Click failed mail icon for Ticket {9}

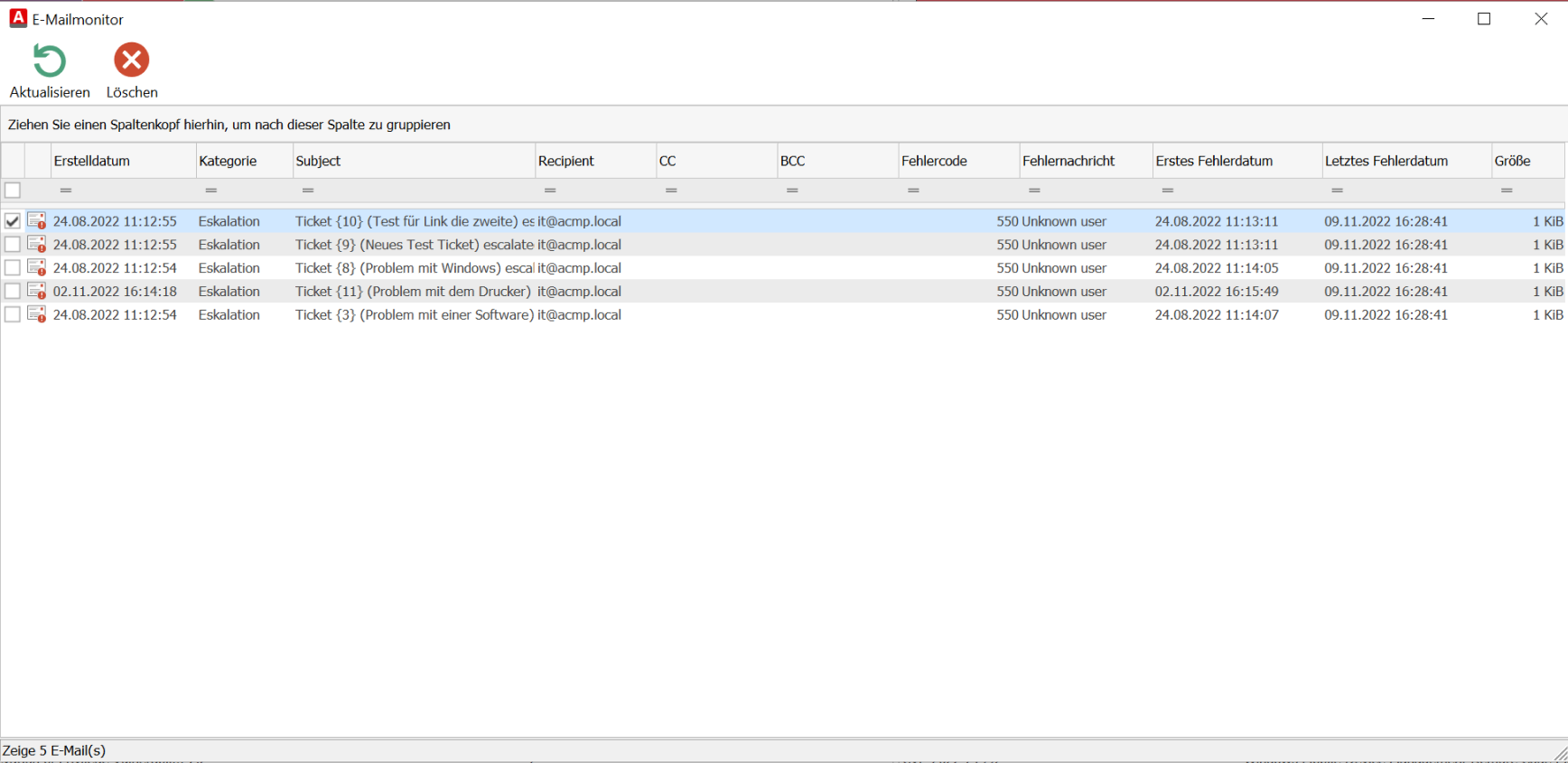pos(37,245)
